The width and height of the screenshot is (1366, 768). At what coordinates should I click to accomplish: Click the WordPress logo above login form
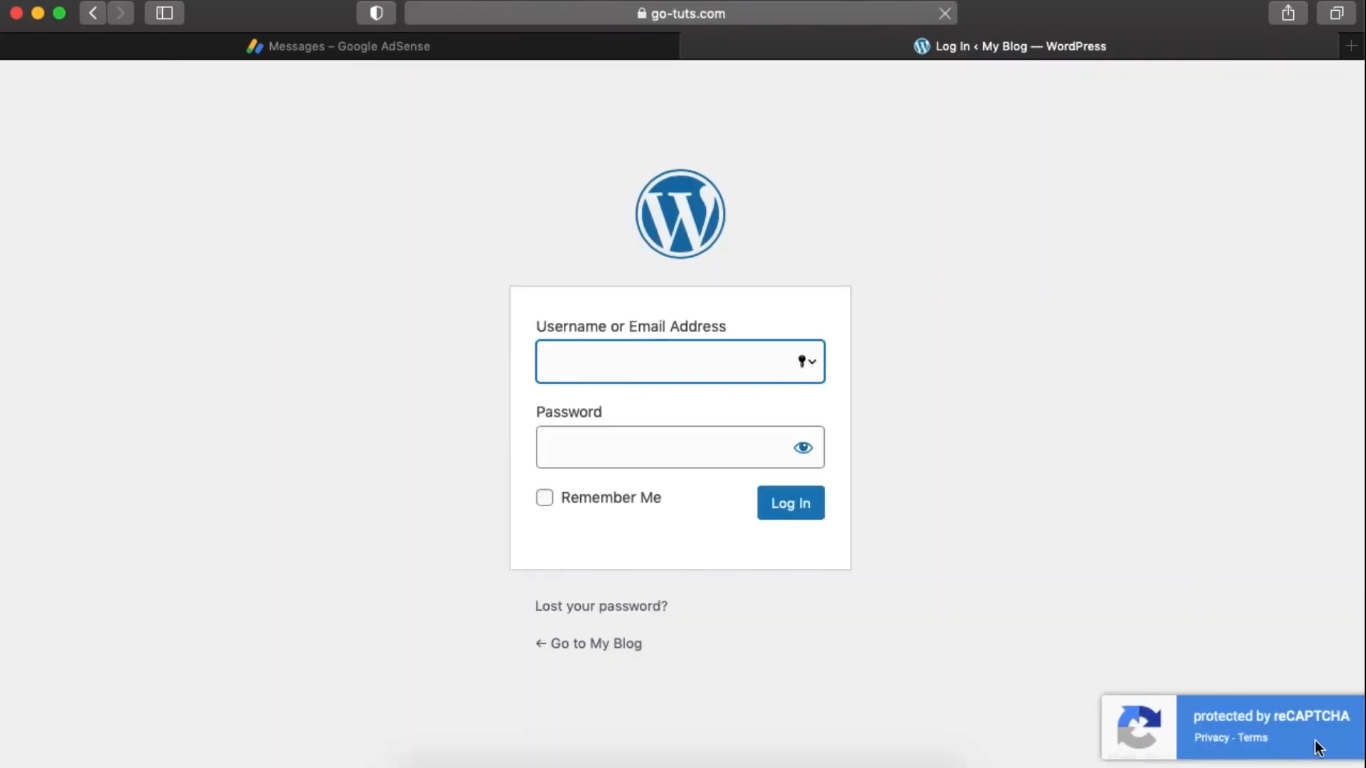(x=680, y=214)
